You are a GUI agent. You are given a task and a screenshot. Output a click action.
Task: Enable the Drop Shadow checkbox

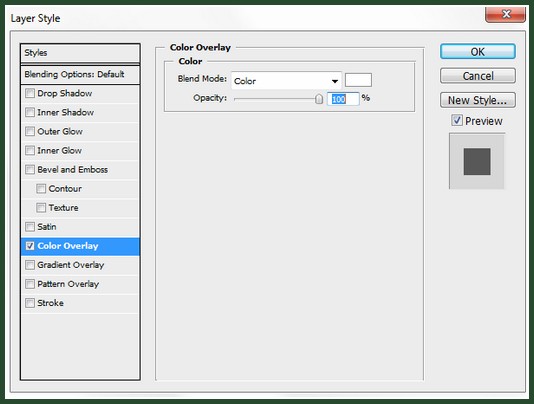(30, 93)
